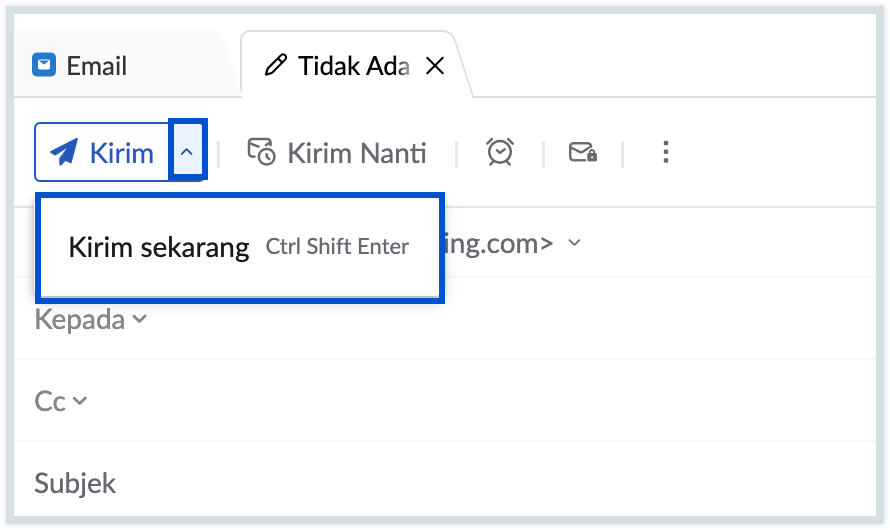Close the Tidak Ada draft tab
Viewport: 890px width, 530px height.
tap(435, 66)
